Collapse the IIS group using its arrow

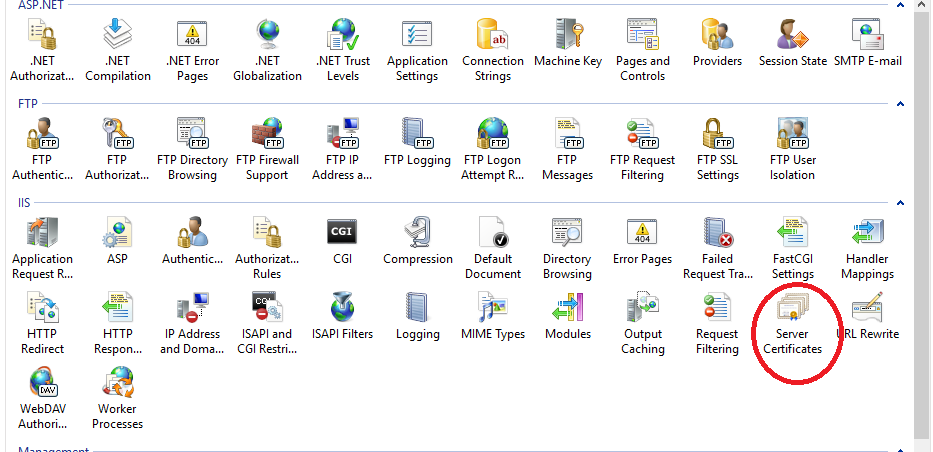click(900, 202)
